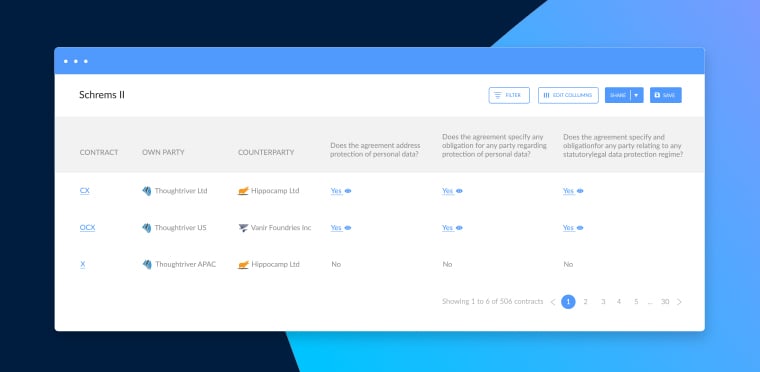Click the Thoughtriver US logo icon
This screenshot has width=760, height=372.
[x=147, y=228]
